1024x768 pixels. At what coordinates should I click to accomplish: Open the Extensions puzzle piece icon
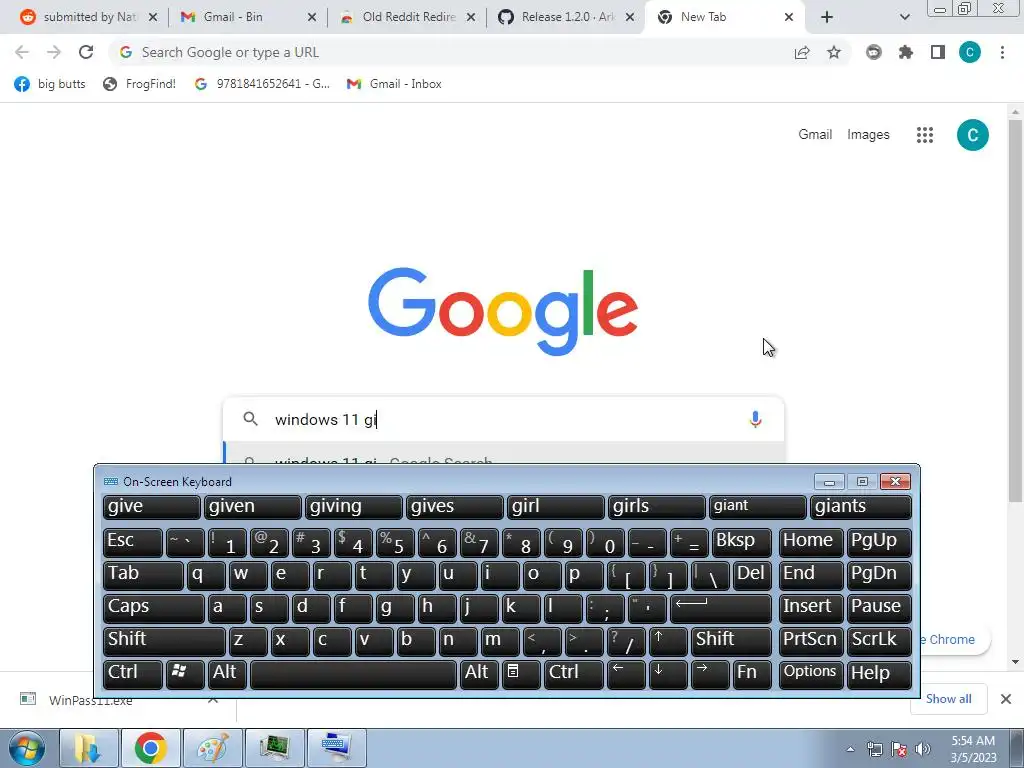[x=906, y=52]
